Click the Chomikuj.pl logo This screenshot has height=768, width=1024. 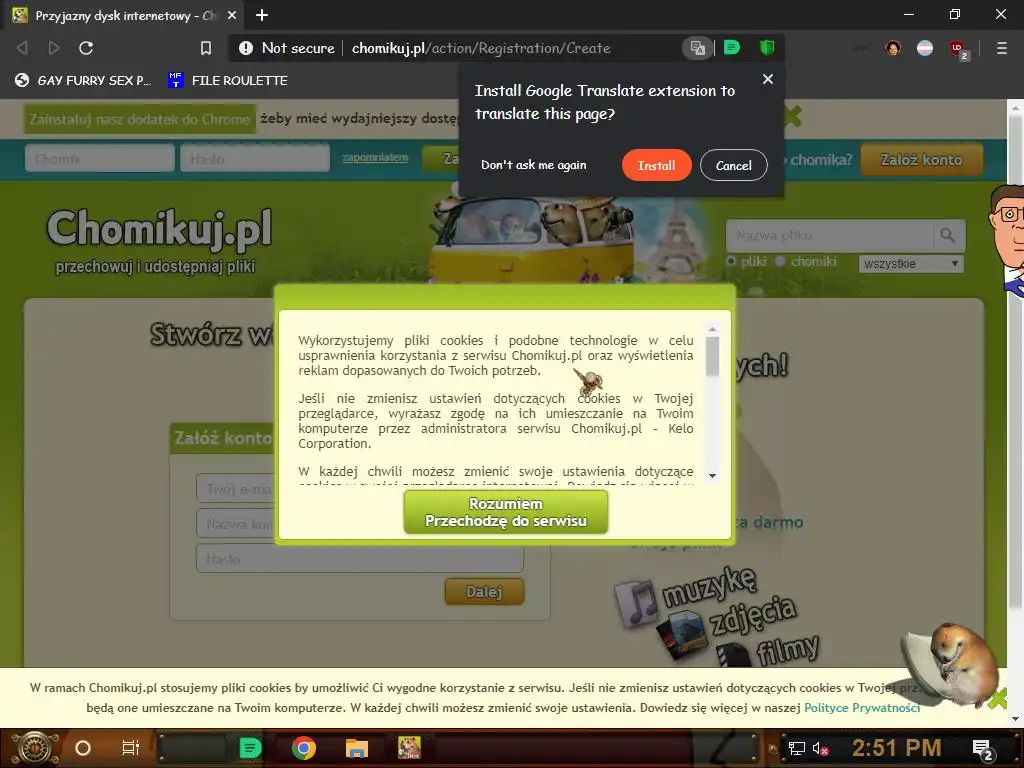(159, 229)
